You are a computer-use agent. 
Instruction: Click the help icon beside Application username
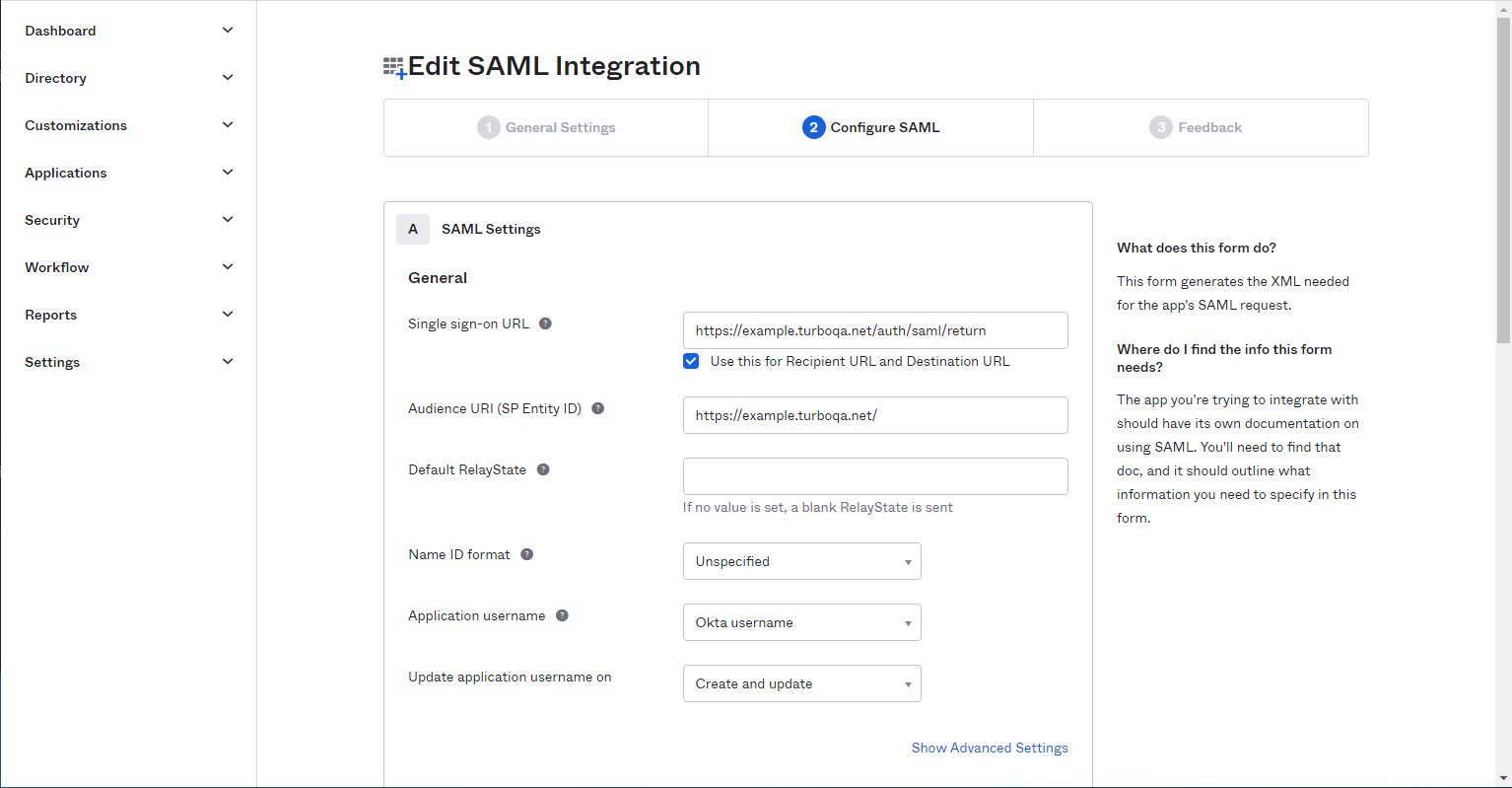tap(562, 614)
